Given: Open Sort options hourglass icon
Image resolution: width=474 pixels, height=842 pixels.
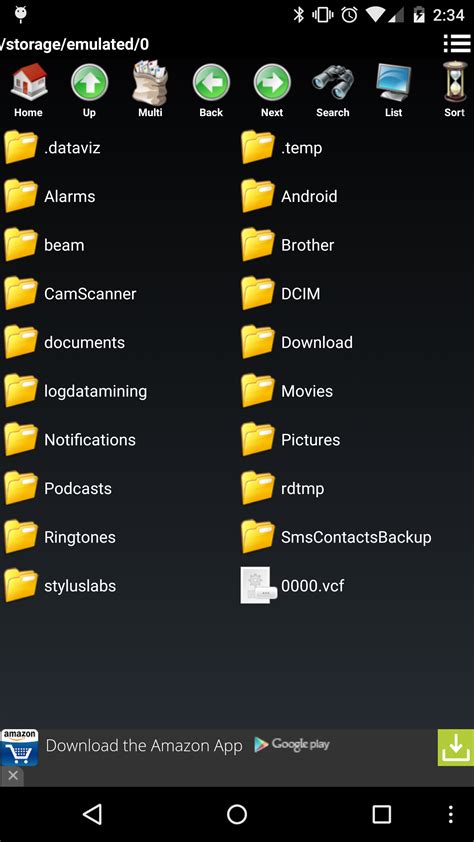Looking at the screenshot, I should (x=454, y=82).
